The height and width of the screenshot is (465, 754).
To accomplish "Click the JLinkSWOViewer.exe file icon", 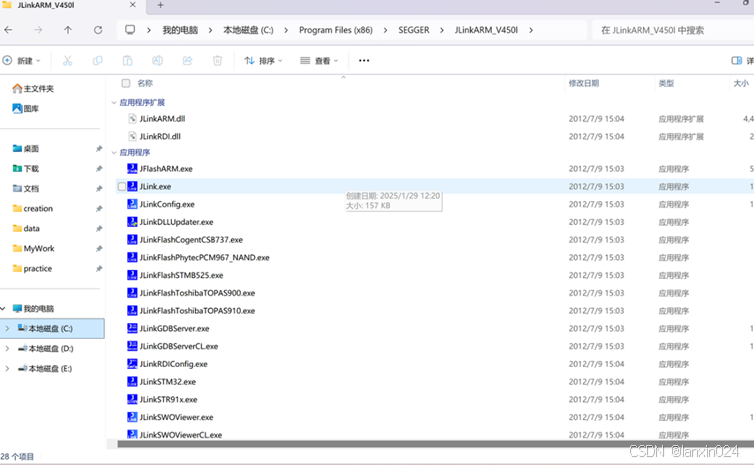I will [132, 417].
